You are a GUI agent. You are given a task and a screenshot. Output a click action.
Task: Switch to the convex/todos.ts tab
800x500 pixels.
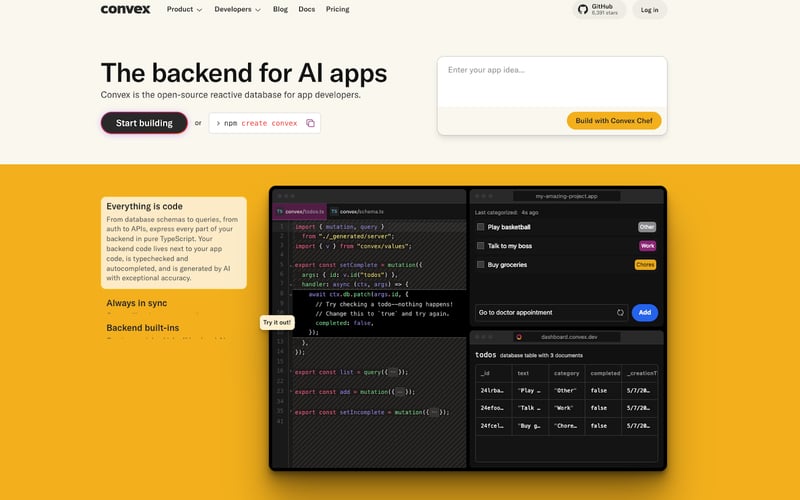[300, 211]
